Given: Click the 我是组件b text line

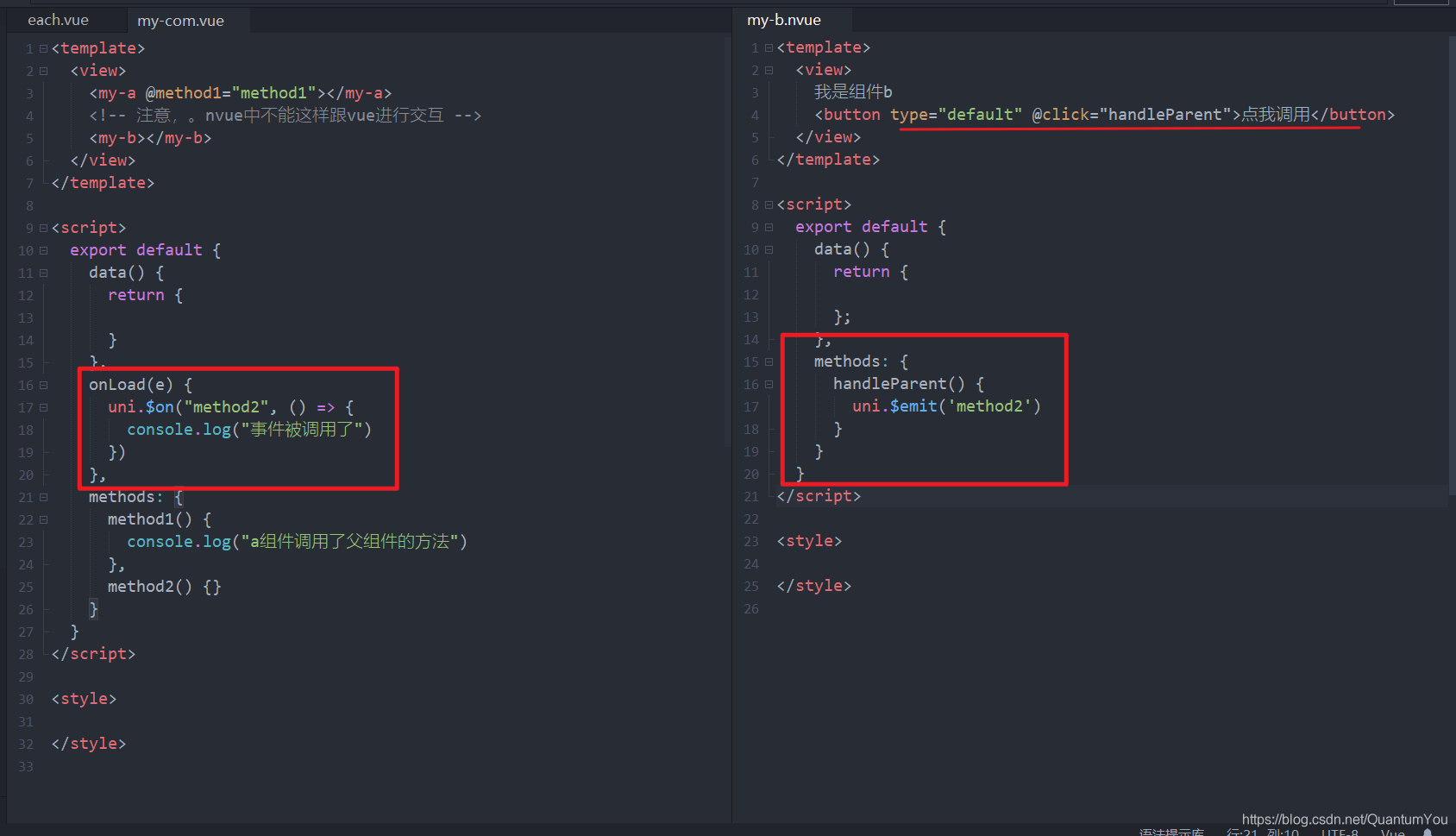Looking at the screenshot, I should pos(853,92).
